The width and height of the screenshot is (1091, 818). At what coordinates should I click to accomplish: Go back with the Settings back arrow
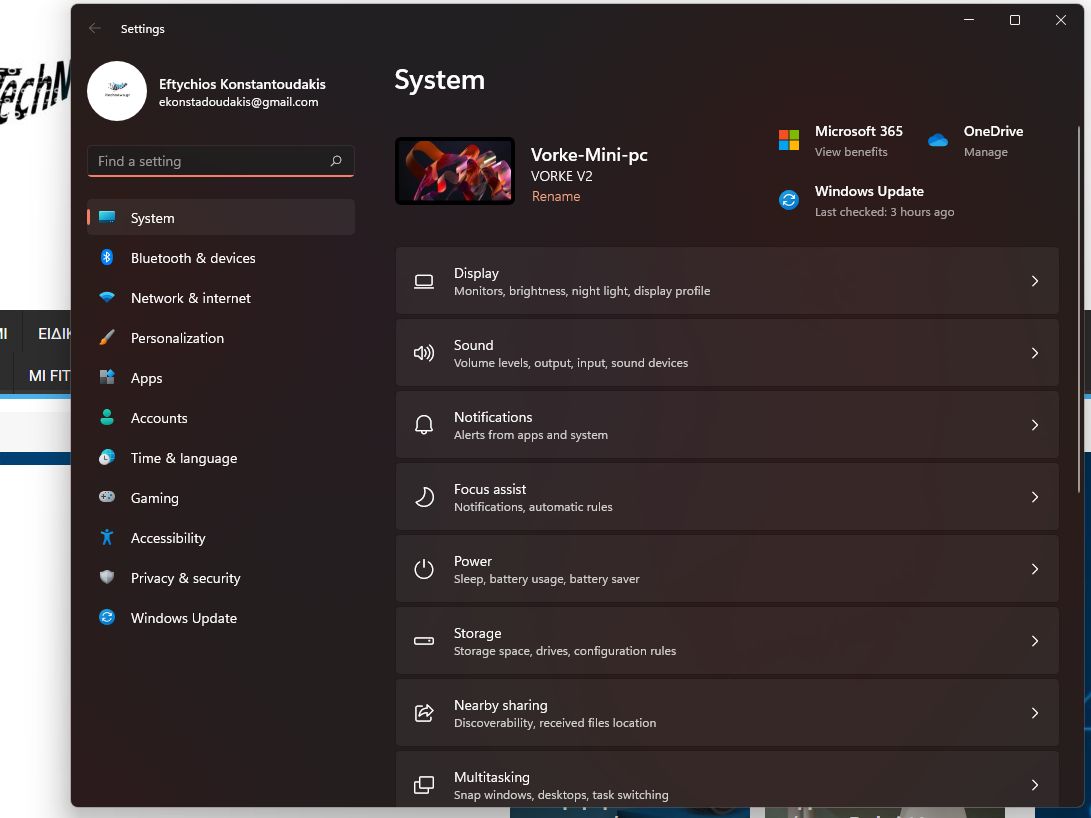point(95,29)
